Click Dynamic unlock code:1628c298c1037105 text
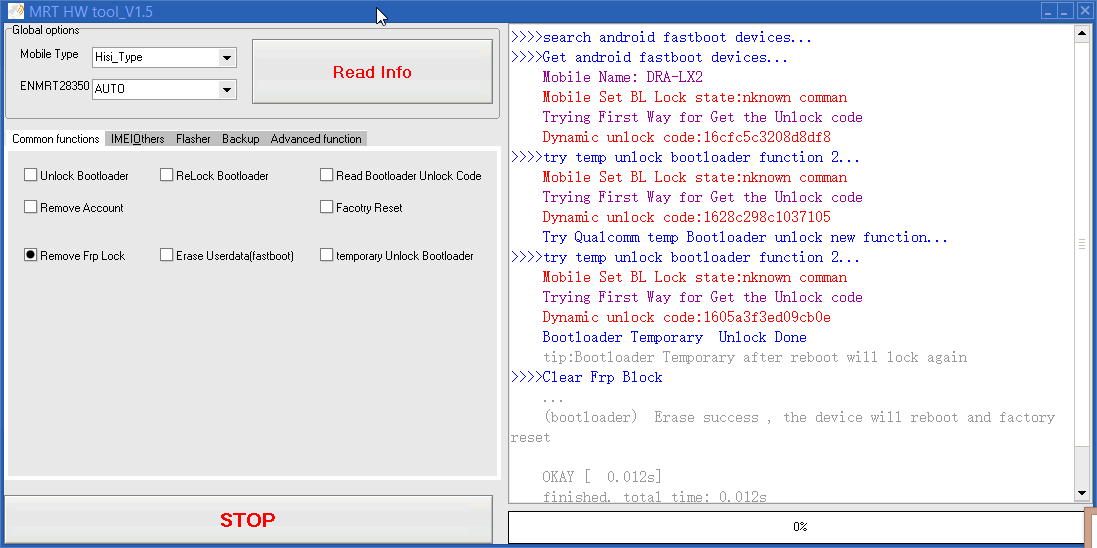1097x548 pixels. pyautogui.click(x=686, y=217)
